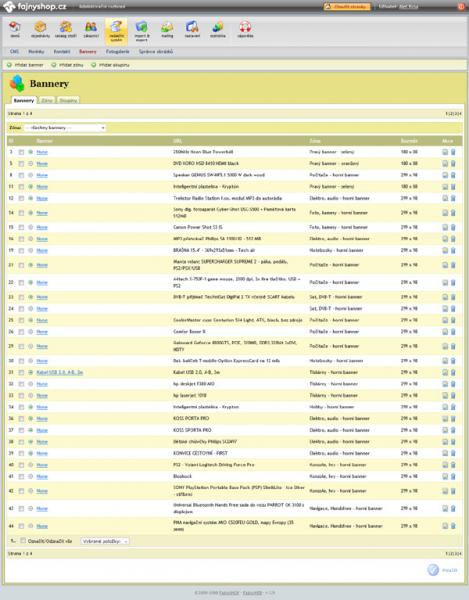Click the bottom pagination page links
Image resolution: width=469 pixels, height=600 pixels.
click(454, 553)
